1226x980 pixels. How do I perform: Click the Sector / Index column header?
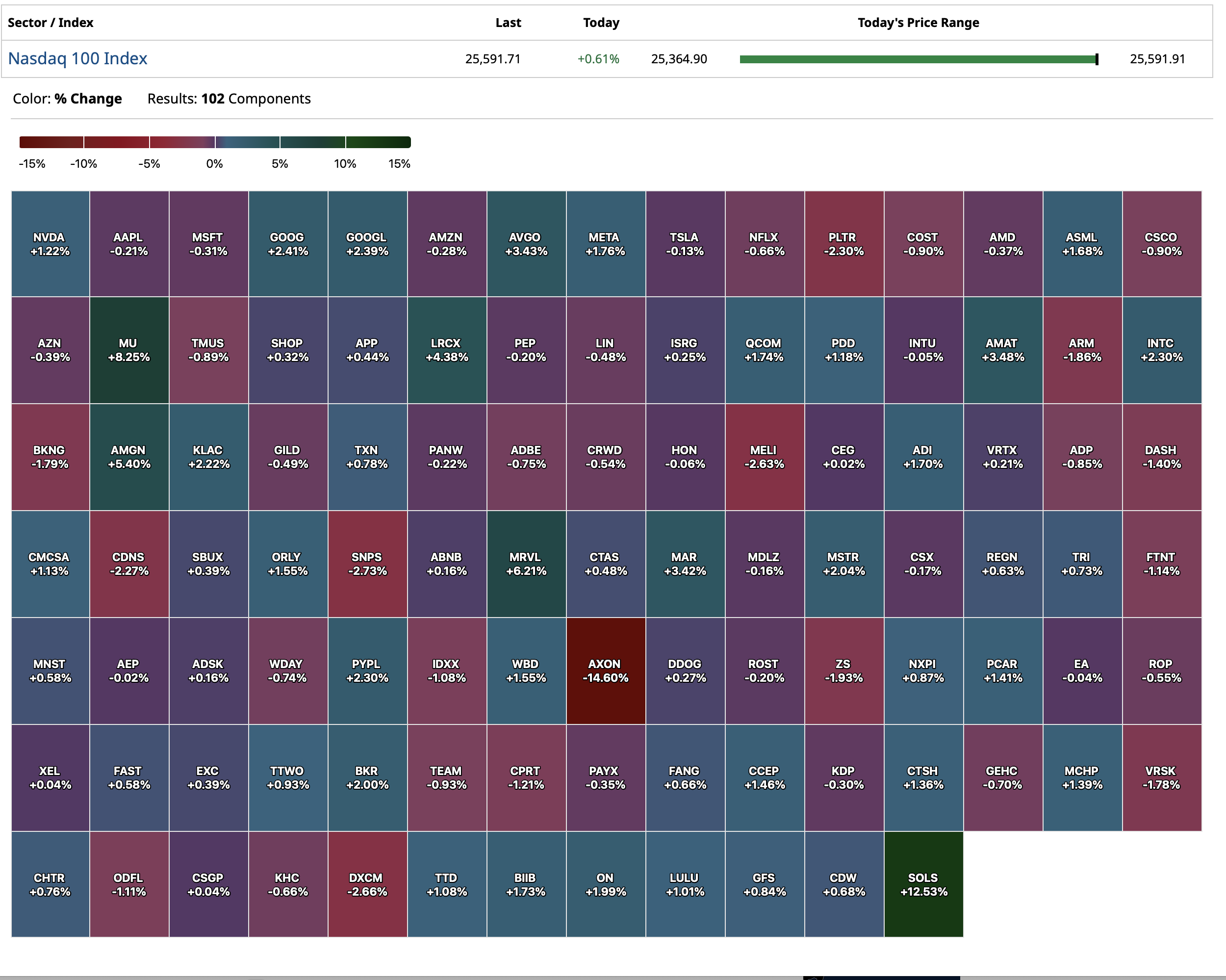click(51, 23)
